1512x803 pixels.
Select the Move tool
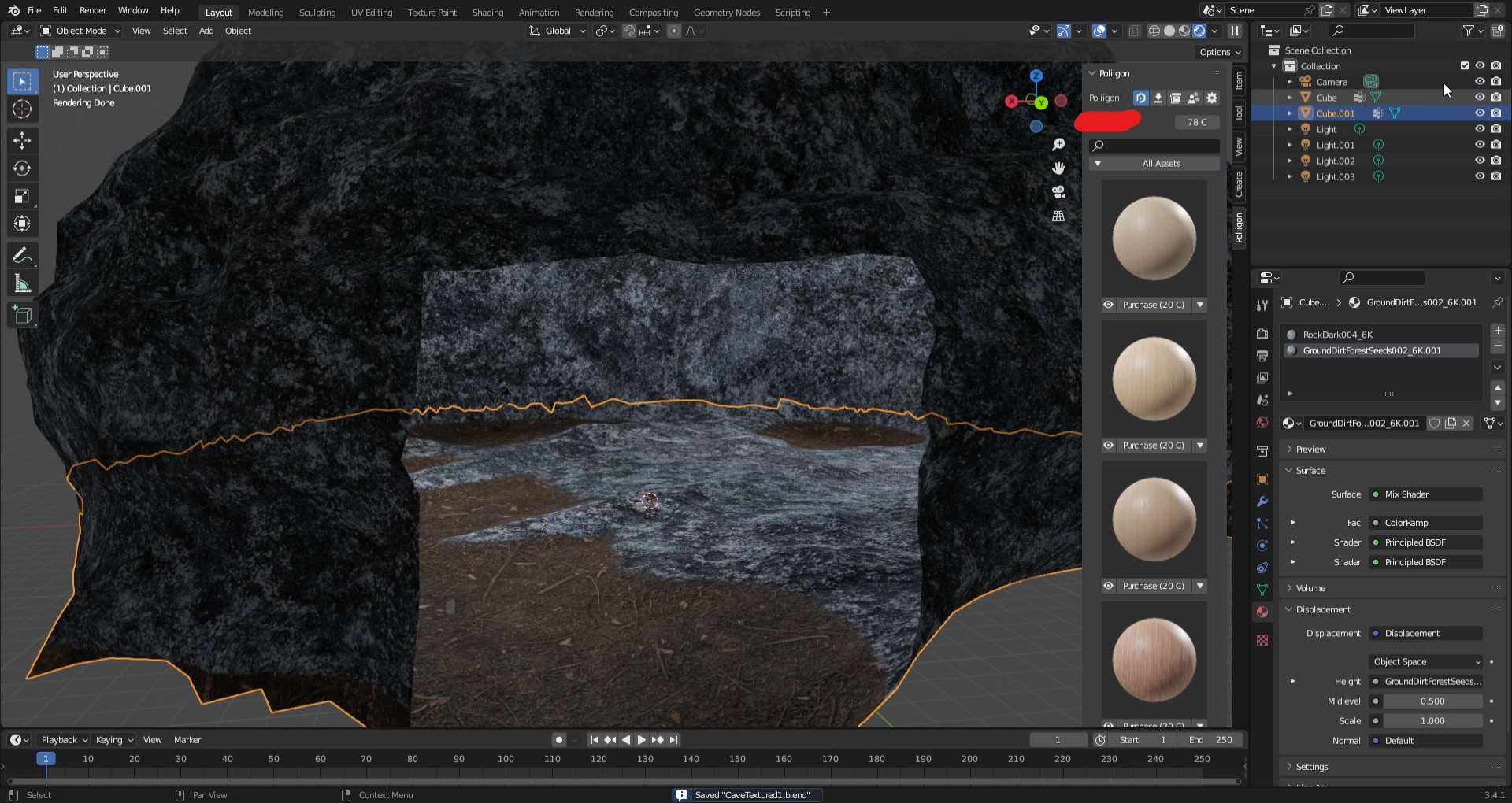tap(22, 141)
